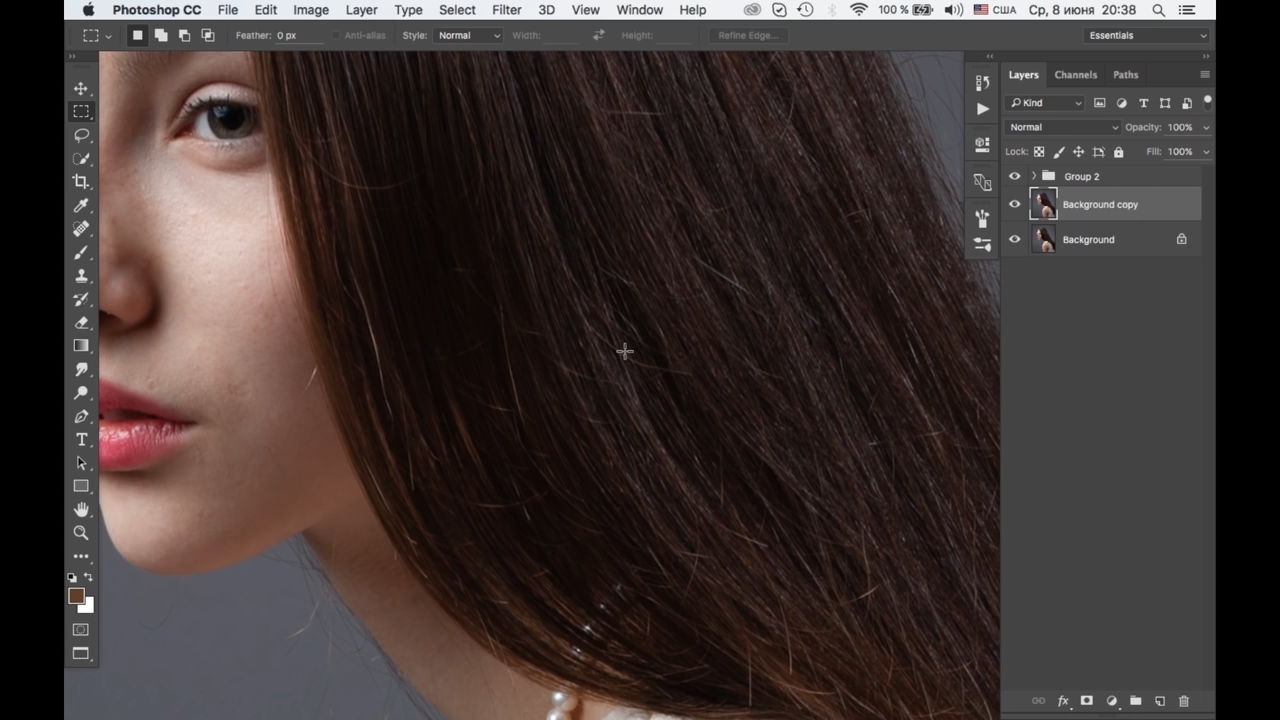
Task: Toggle filter for pixel layers
Action: pos(1100,103)
